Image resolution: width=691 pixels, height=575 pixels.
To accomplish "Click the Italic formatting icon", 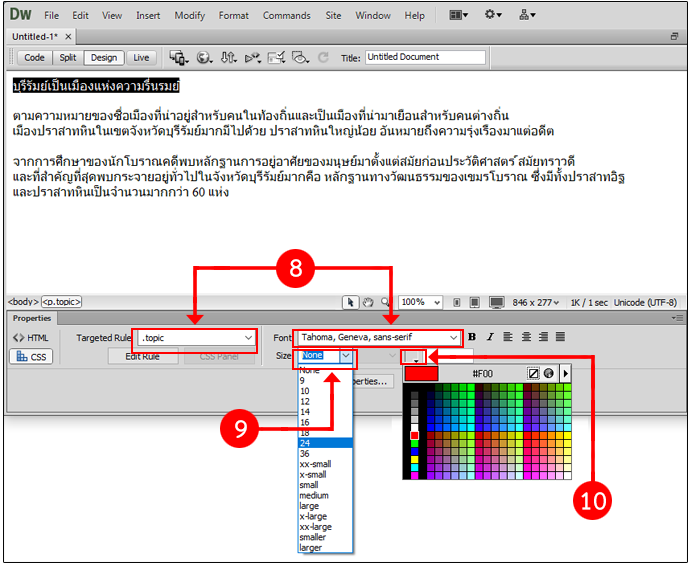I will (x=488, y=337).
